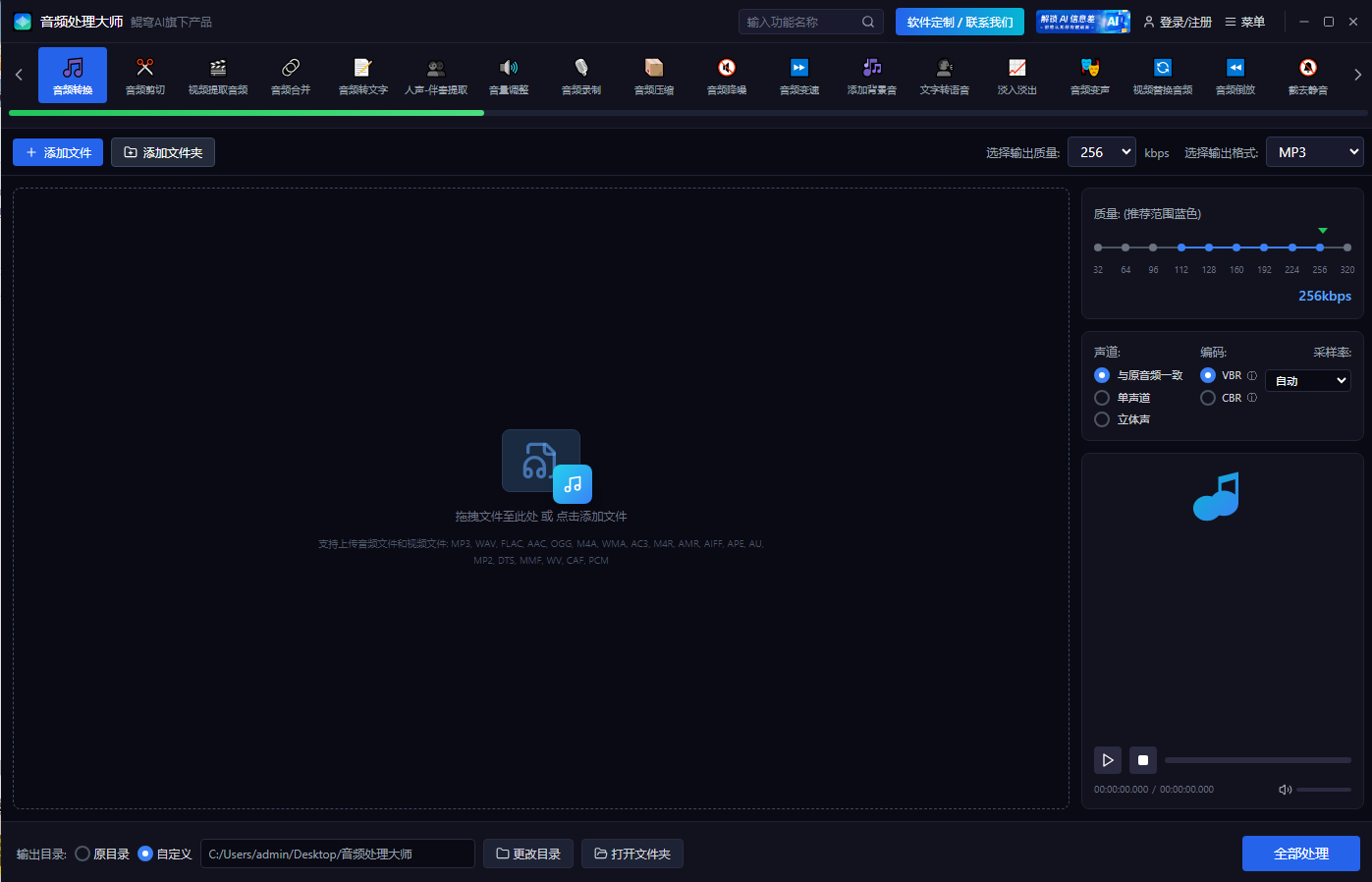1372x882 pixels.
Task: Click the 添加文件 button
Action: 58,152
